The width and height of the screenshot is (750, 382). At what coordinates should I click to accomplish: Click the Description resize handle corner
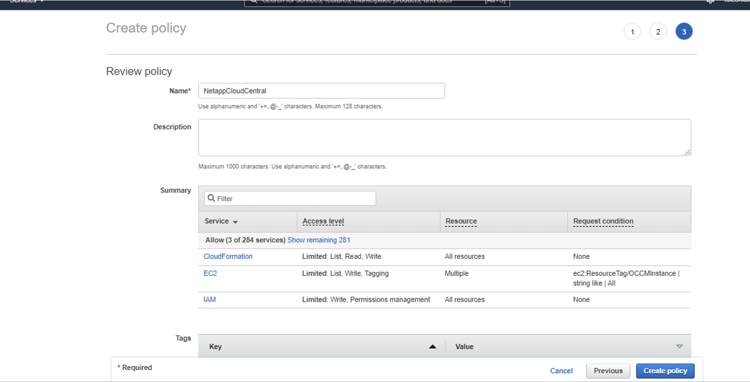point(687,152)
